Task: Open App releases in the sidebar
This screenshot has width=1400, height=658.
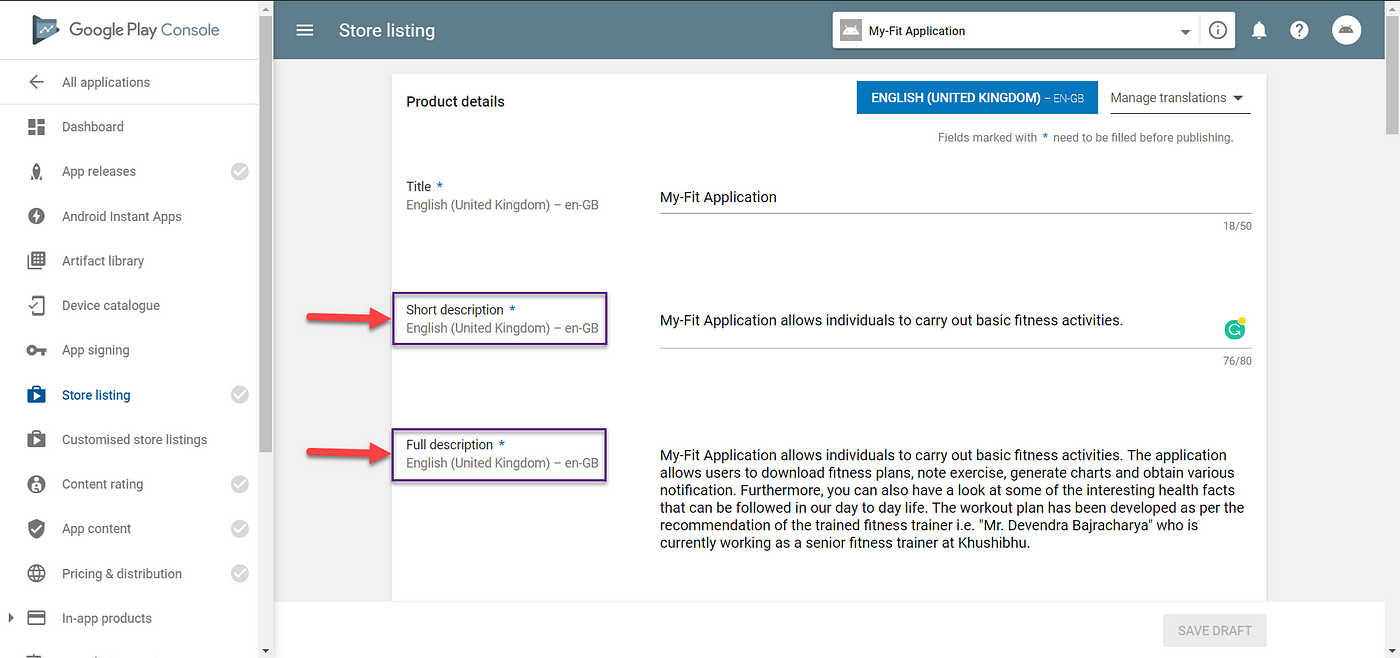Action: 99,172
